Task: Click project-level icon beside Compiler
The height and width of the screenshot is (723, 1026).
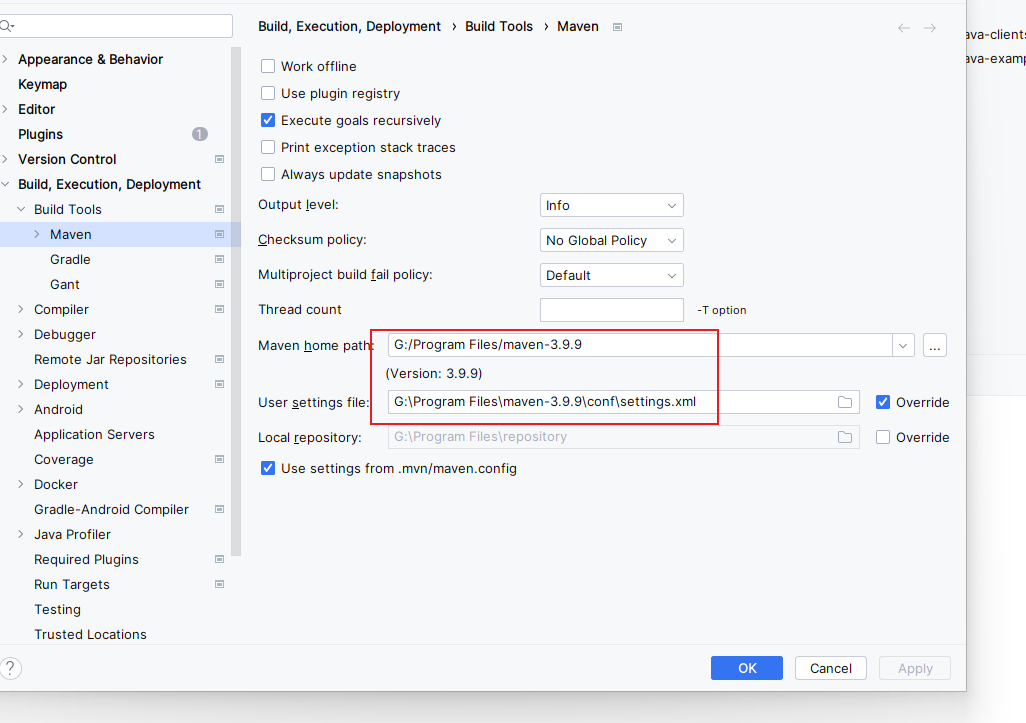Action: tap(220, 309)
